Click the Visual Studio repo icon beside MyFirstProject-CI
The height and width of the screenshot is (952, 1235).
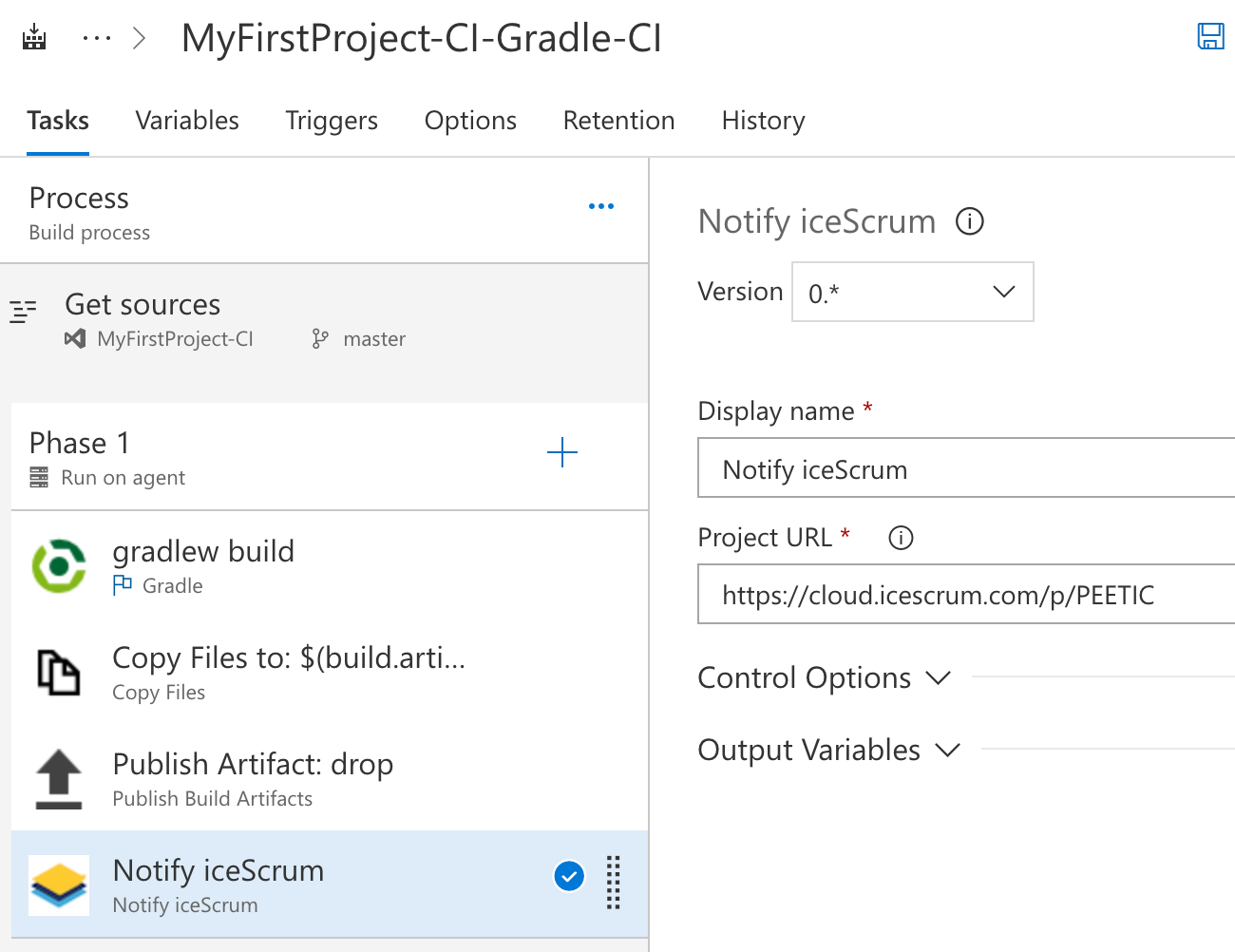point(75,338)
